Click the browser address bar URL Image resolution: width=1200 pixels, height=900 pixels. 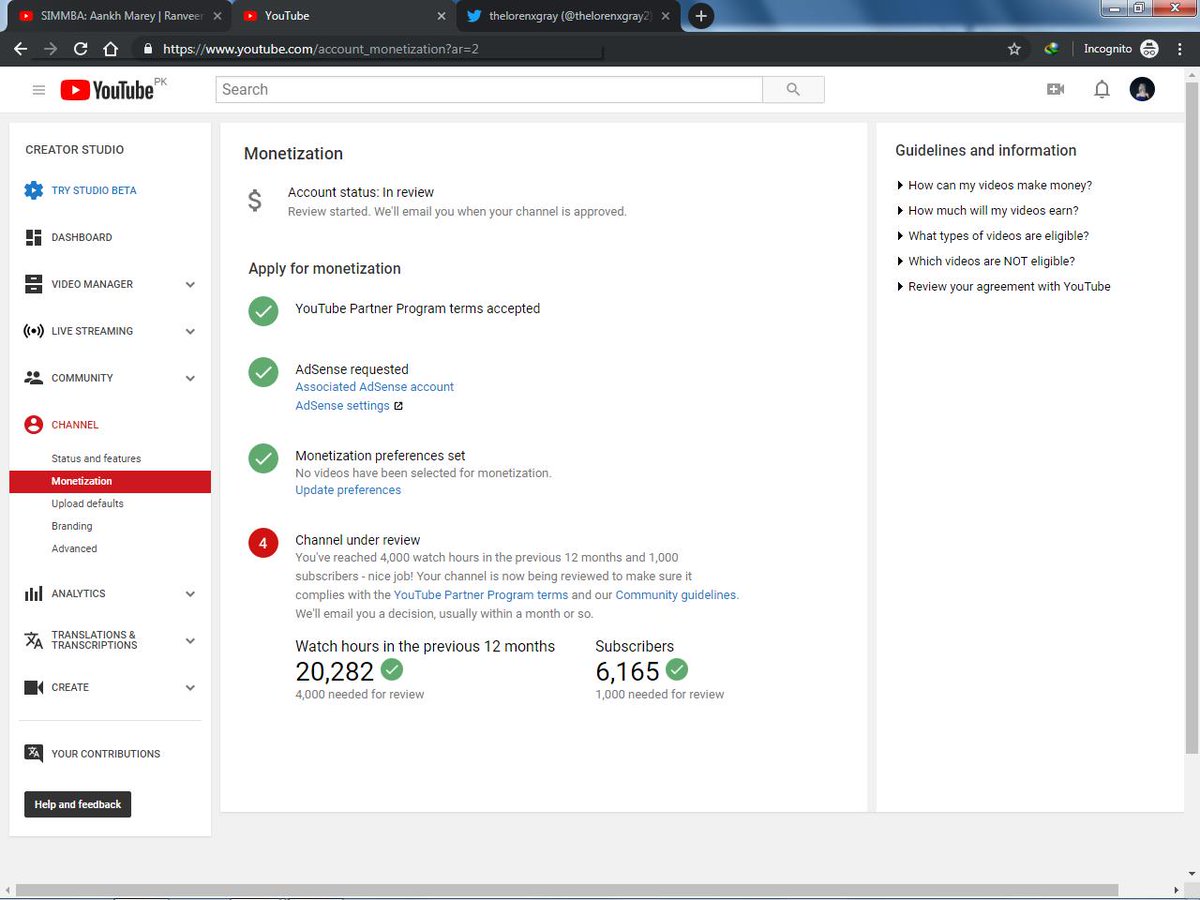click(321, 48)
